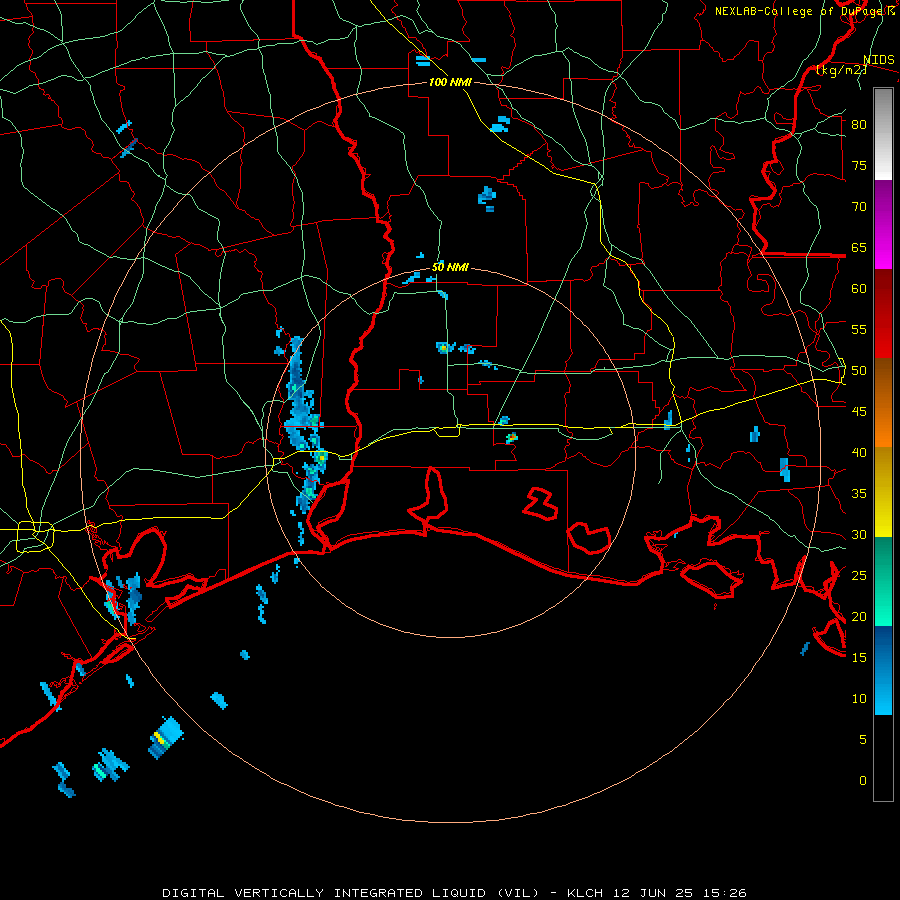Click the light blue color bar segment
This screenshot has height=900, width=900.
point(883,670)
